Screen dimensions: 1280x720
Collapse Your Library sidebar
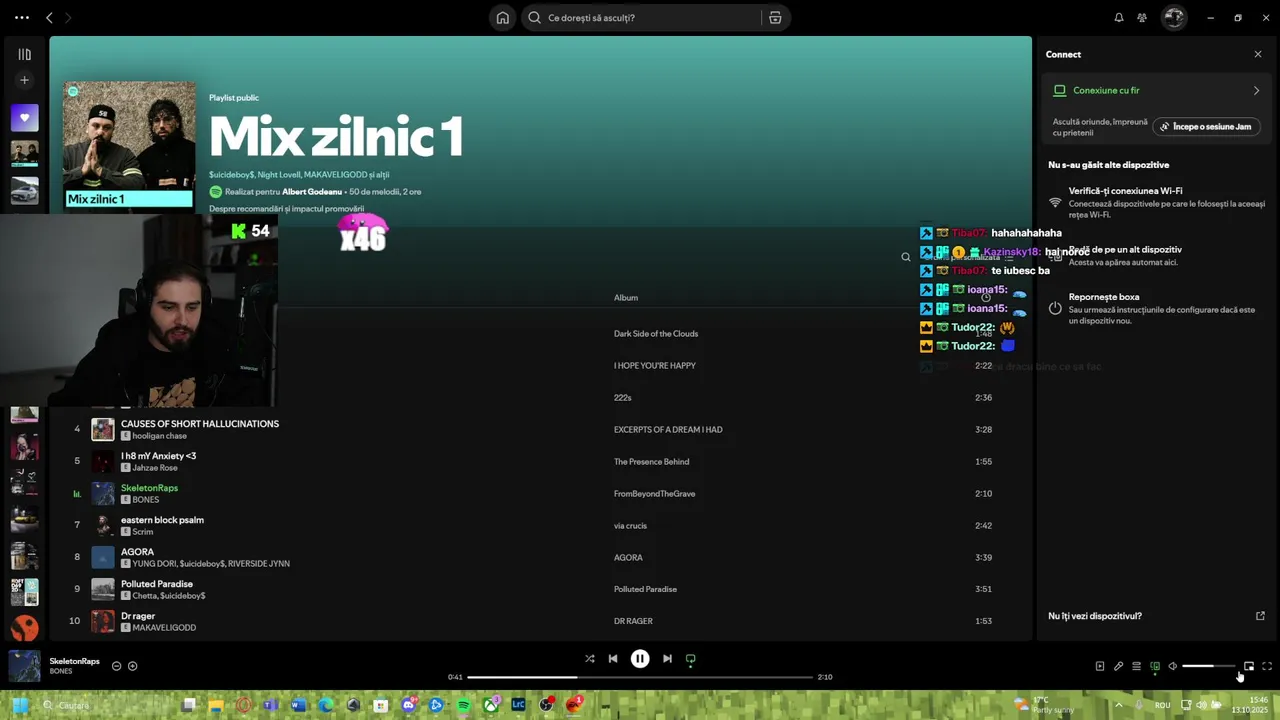coord(25,55)
